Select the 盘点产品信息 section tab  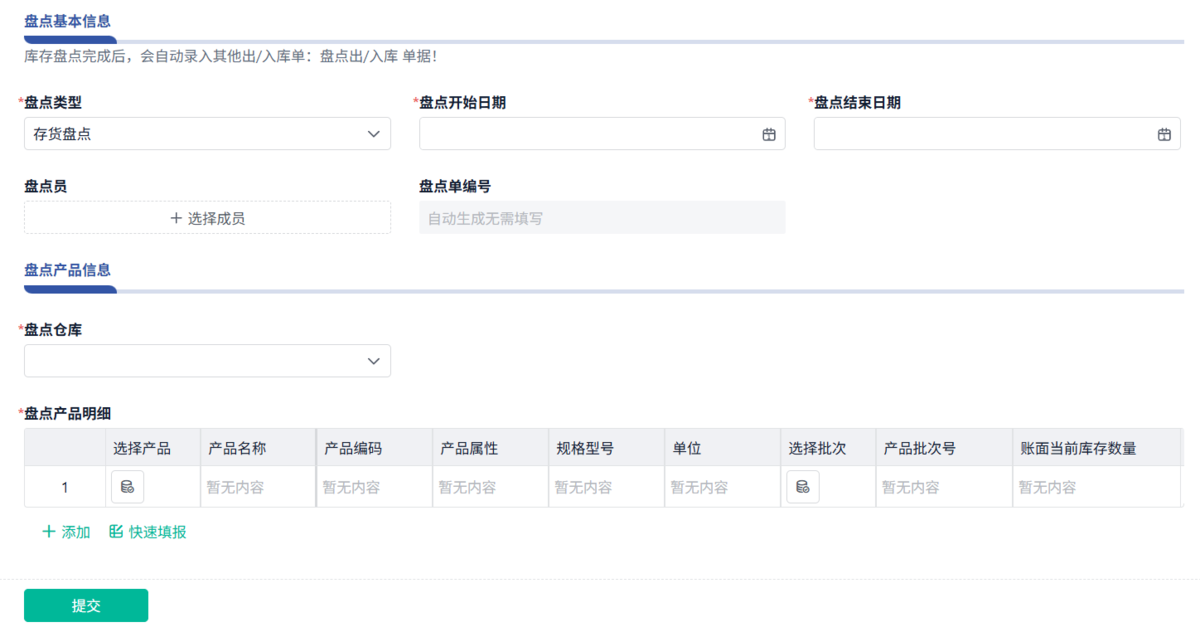tap(68, 270)
